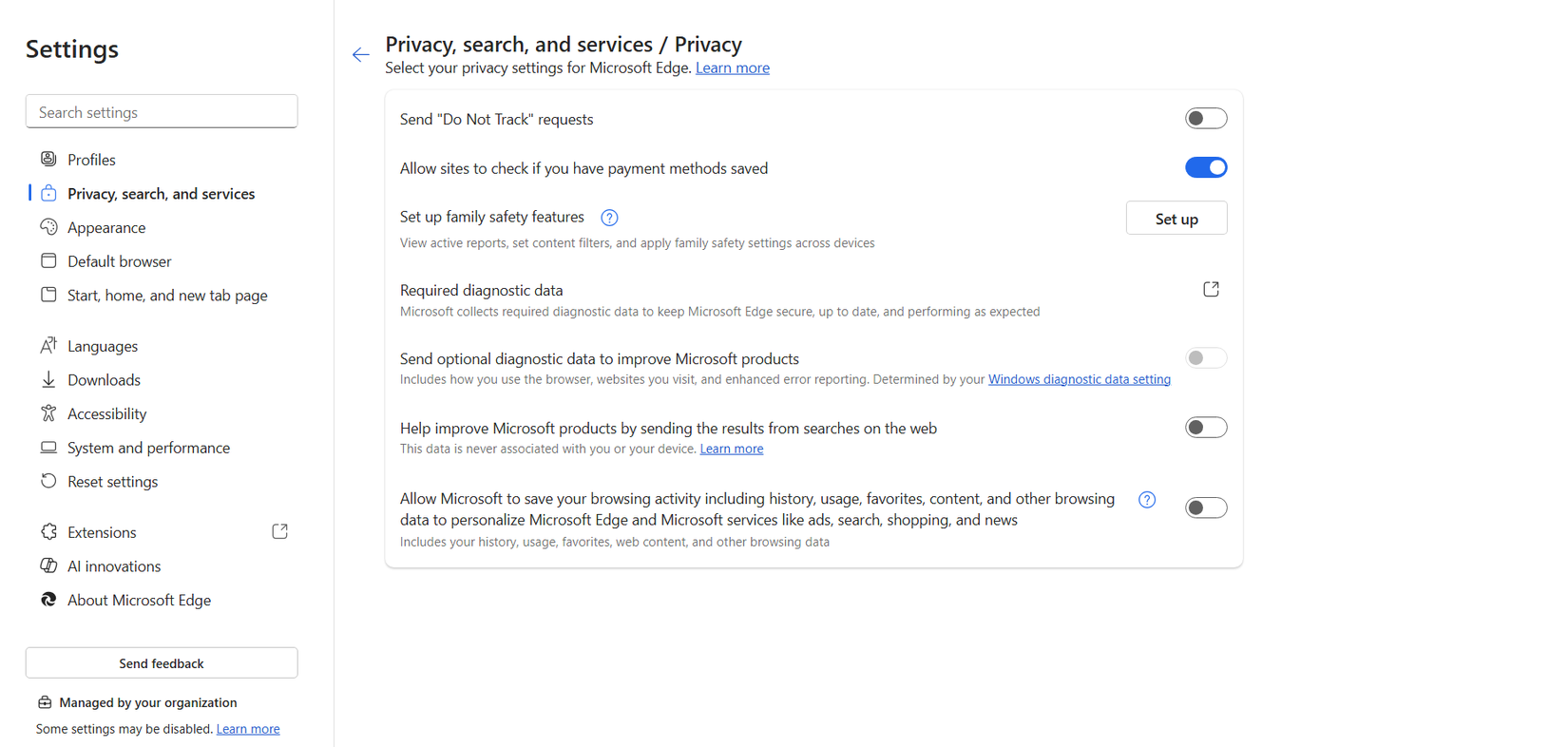Open help for family safety features question mark
Image resolution: width=1568 pixels, height=747 pixels.
point(609,217)
